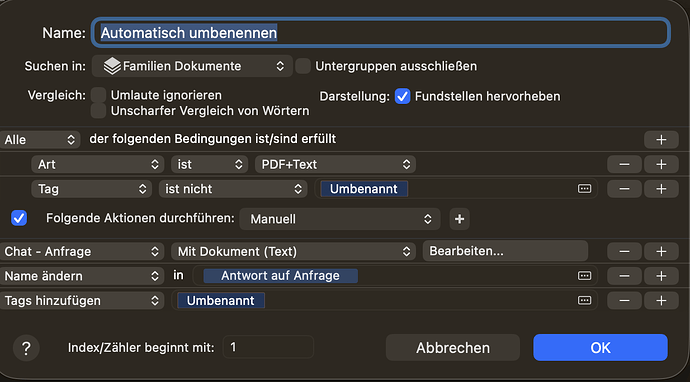The image size is (690, 382).
Task: Open the 'Tag' attribute dropdown
Action: click(x=91, y=189)
